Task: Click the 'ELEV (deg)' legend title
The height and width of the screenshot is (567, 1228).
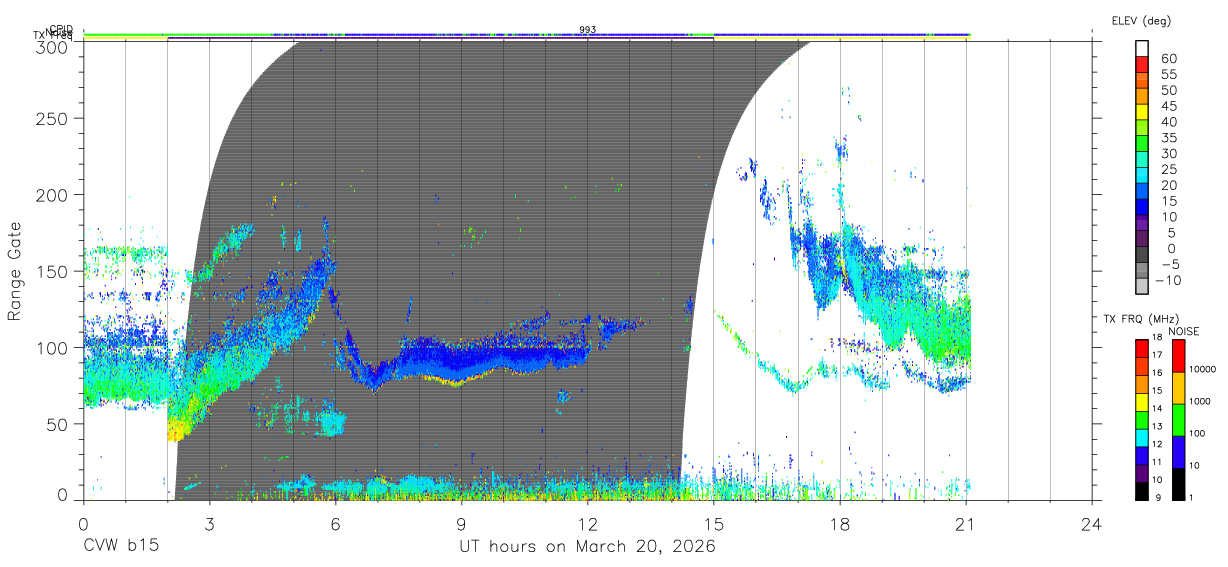Action: pyautogui.click(x=1141, y=20)
